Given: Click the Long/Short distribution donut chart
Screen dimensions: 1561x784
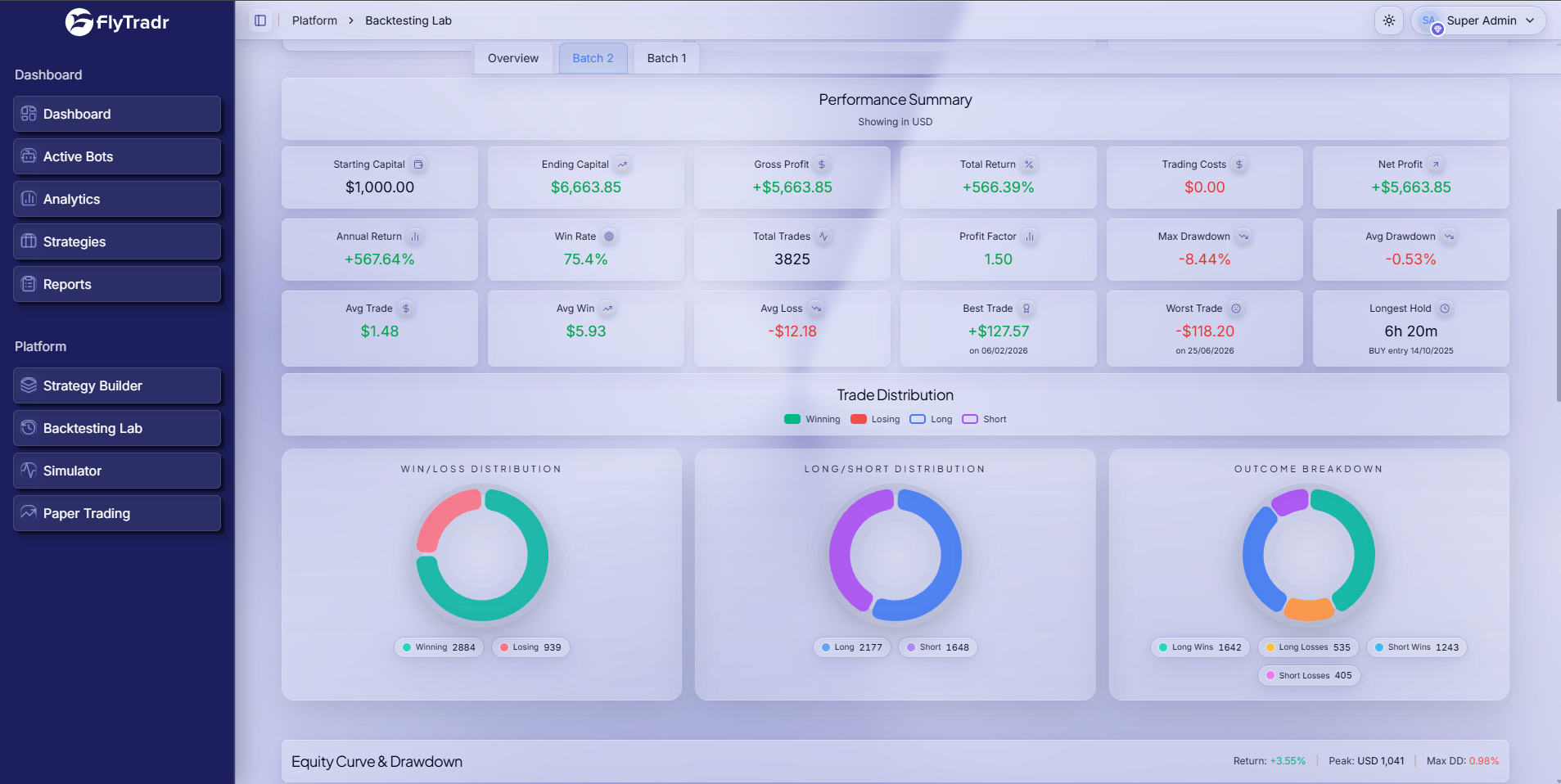Looking at the screenshot, I should (x=896, y=555).
